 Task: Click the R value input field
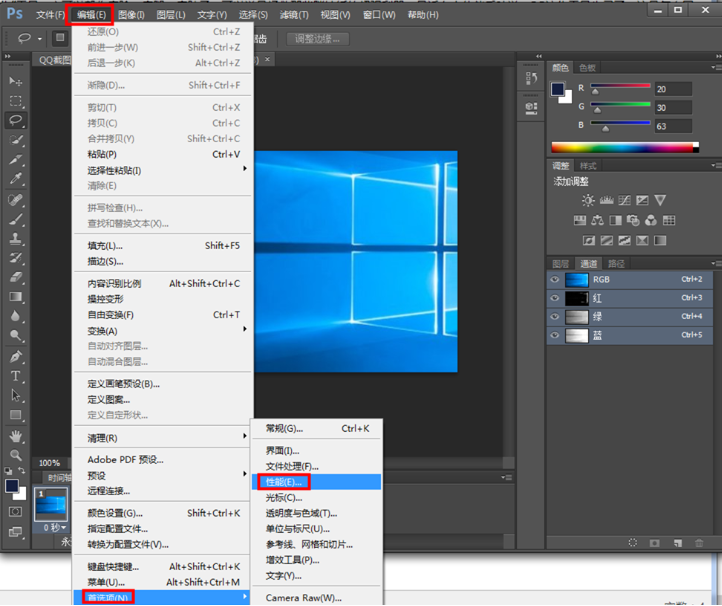point(673,89)
